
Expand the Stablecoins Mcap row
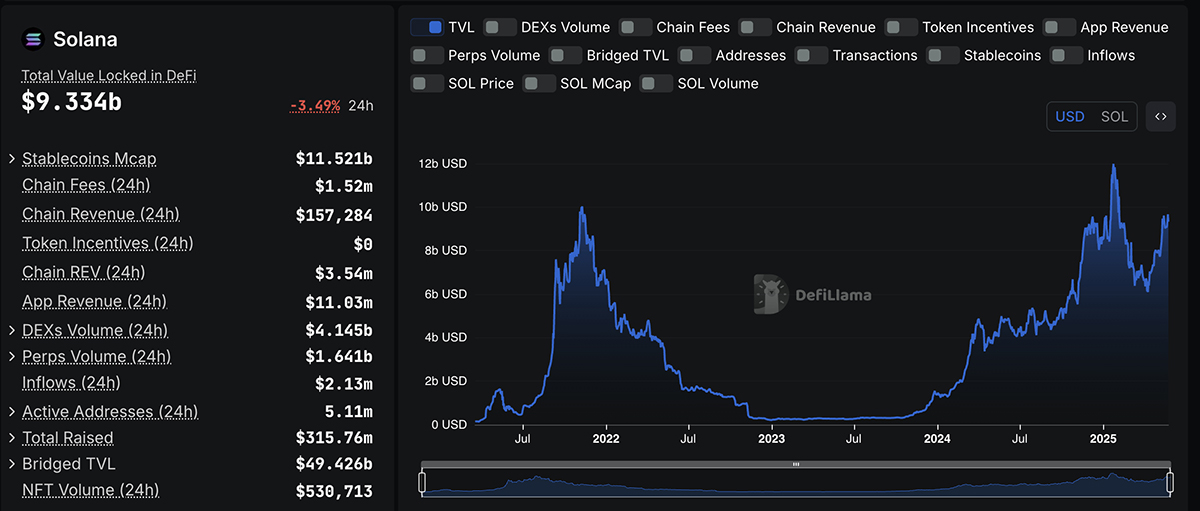(x=12, y=159)
